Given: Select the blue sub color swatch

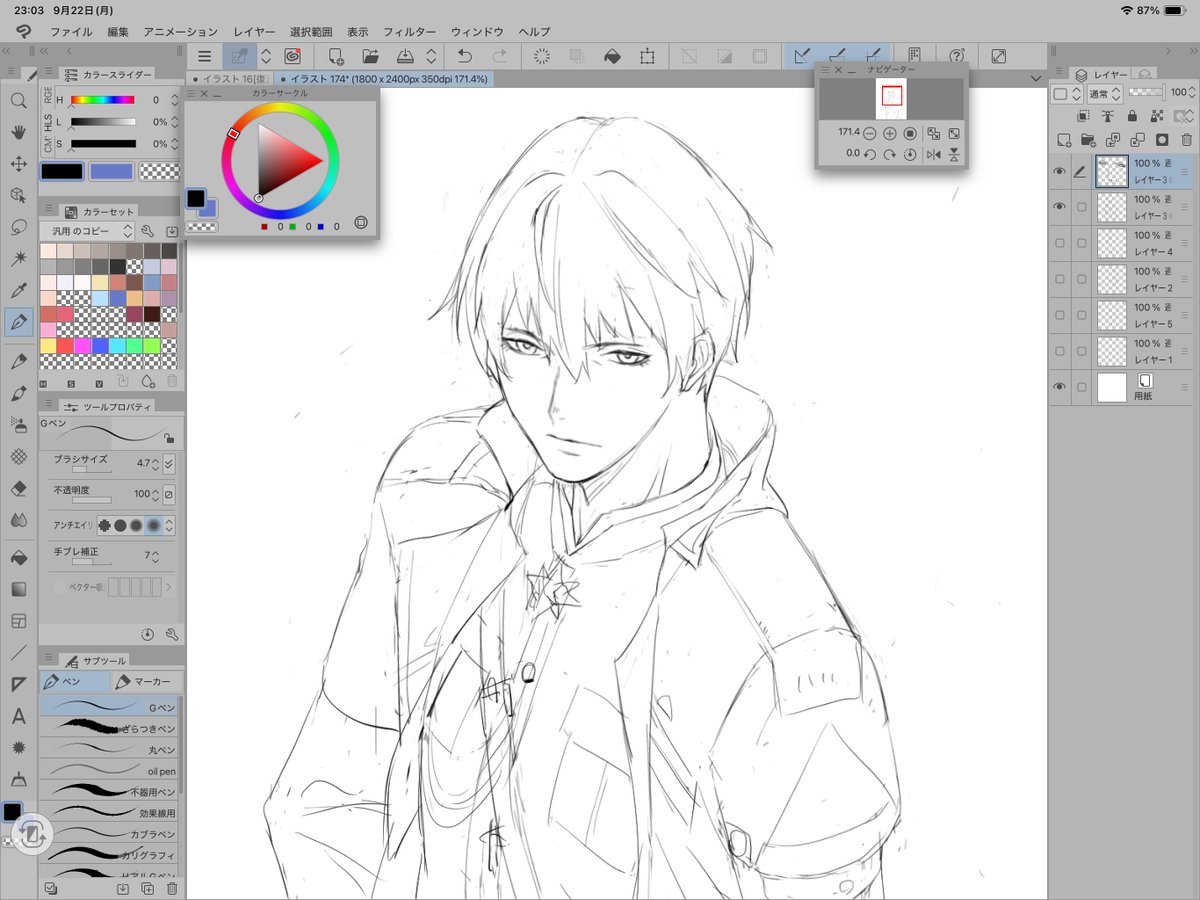Looking at the screenshot, I should [112, 171].
